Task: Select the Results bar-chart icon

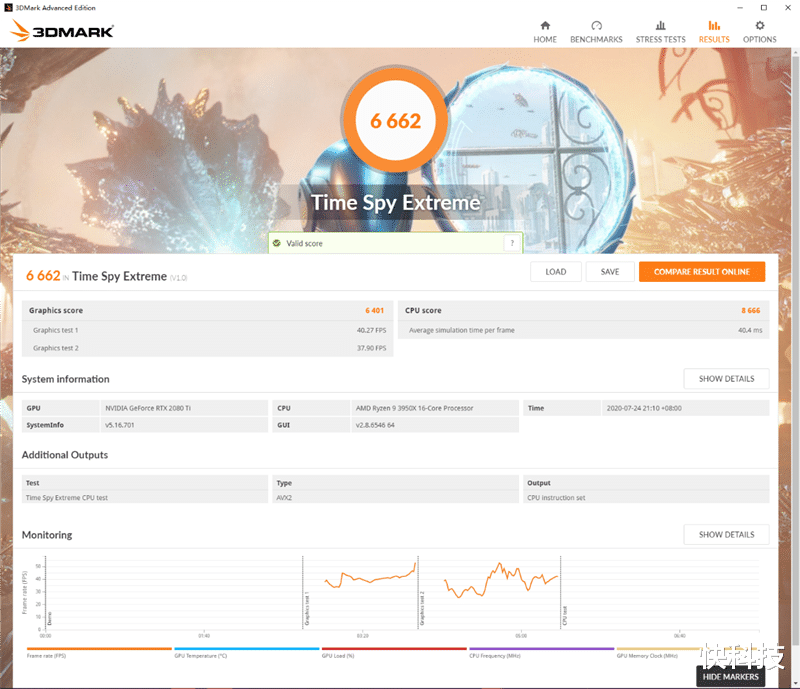Action: pos(714,26)
